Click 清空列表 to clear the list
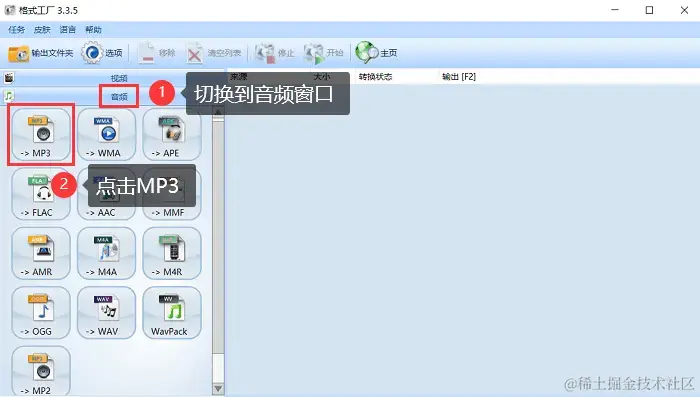700x397 pixels. tap(213, 53)
